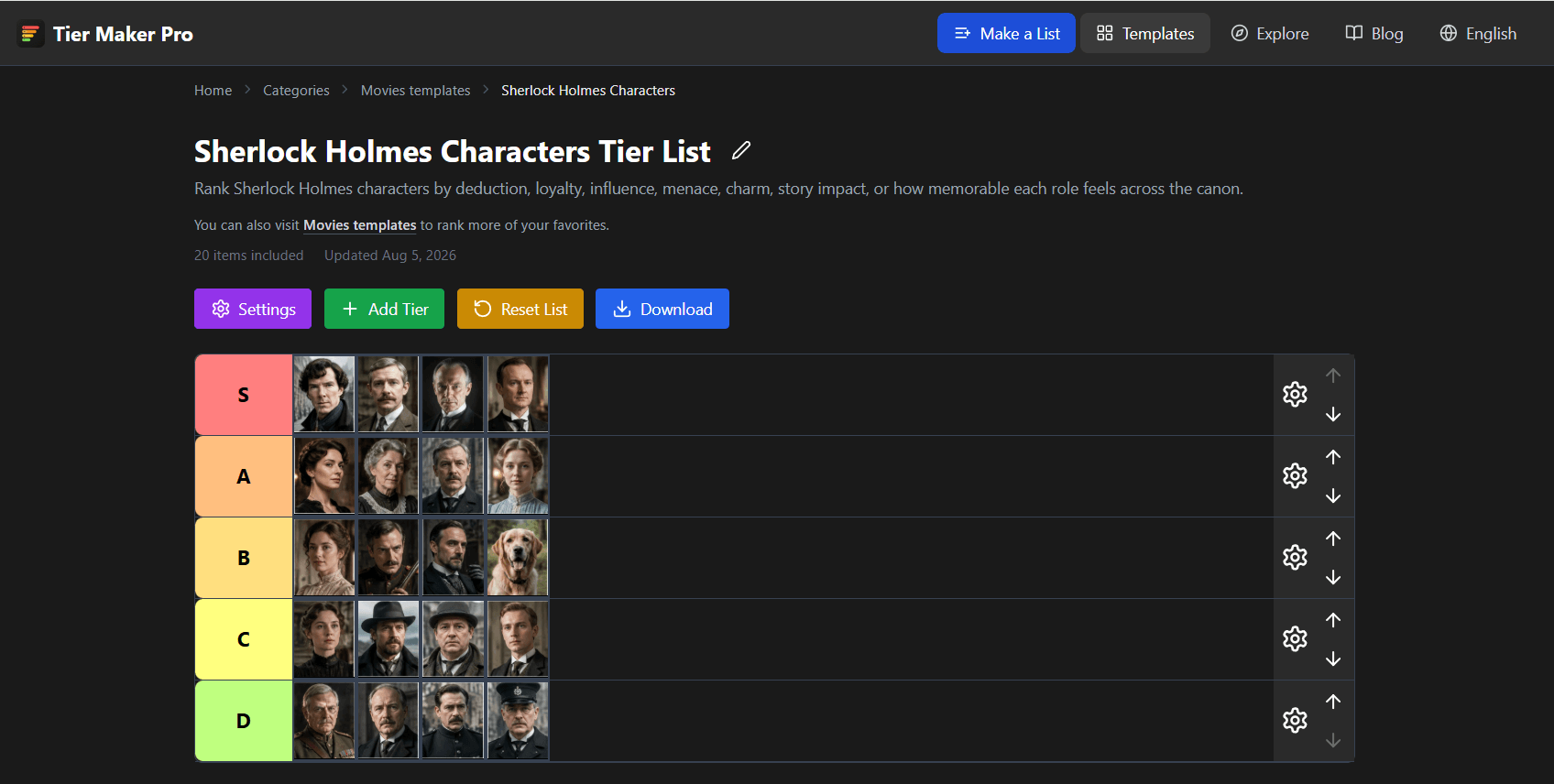1554x784 pixels.
Task: Open settings gear for B tier row
Action: [x=1295, y=558]
